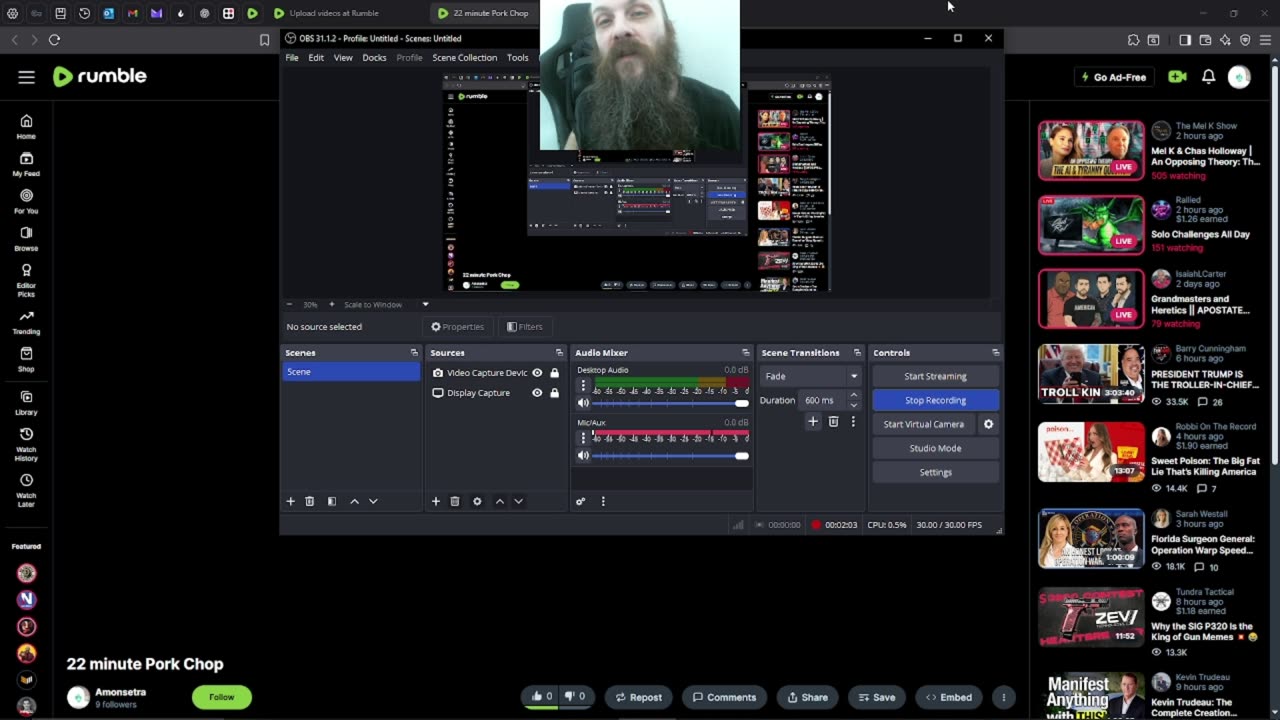
Task: Open OBS Edit menu
Action: [x=316, y=58]
